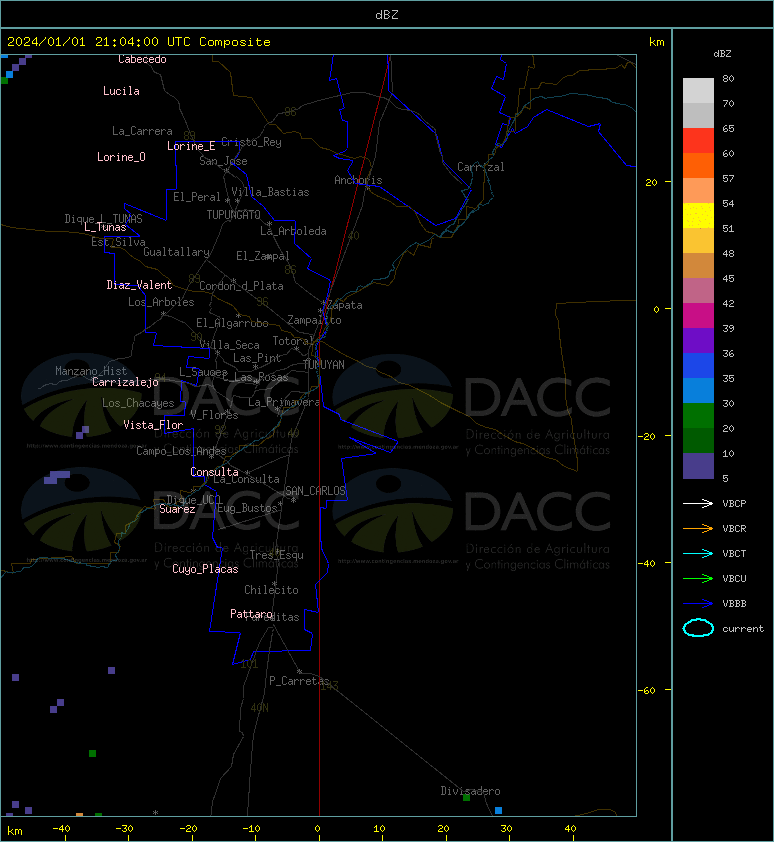Click the 'La_Primavera' label
Screen dimensions: 774x842
tap(284, 402)
